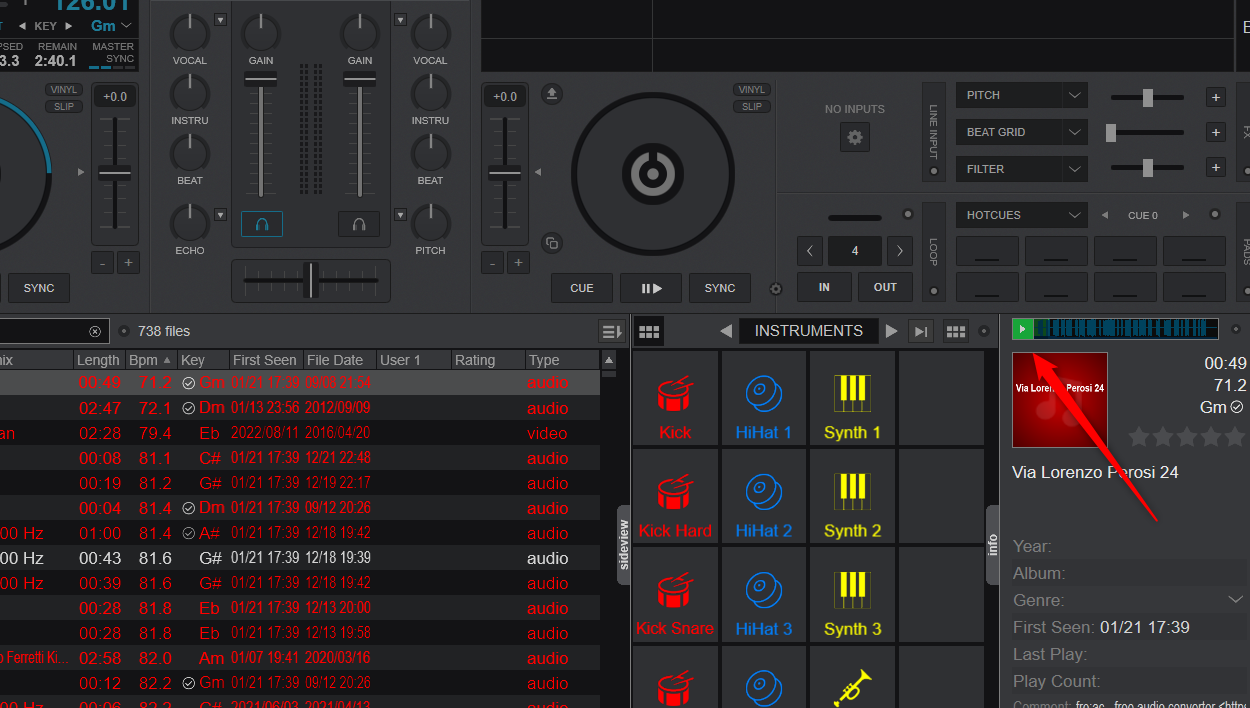Image resolution: width=1250 pixels, height=708 pixels.
Task: Switch sampler to grid view left of INSTRUMENTS
Action: [x=649, y=331]
